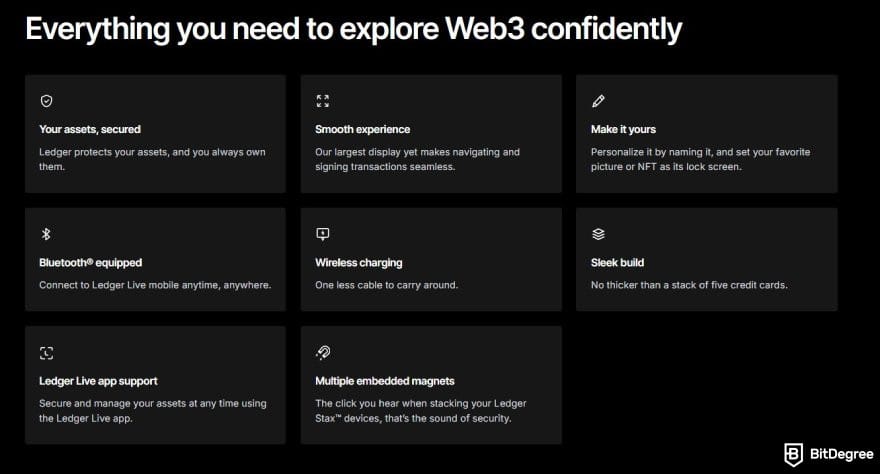Click the BitDegree shield logo icon
The width and height of the screenshot is (880, 474).
pos(794,454)
